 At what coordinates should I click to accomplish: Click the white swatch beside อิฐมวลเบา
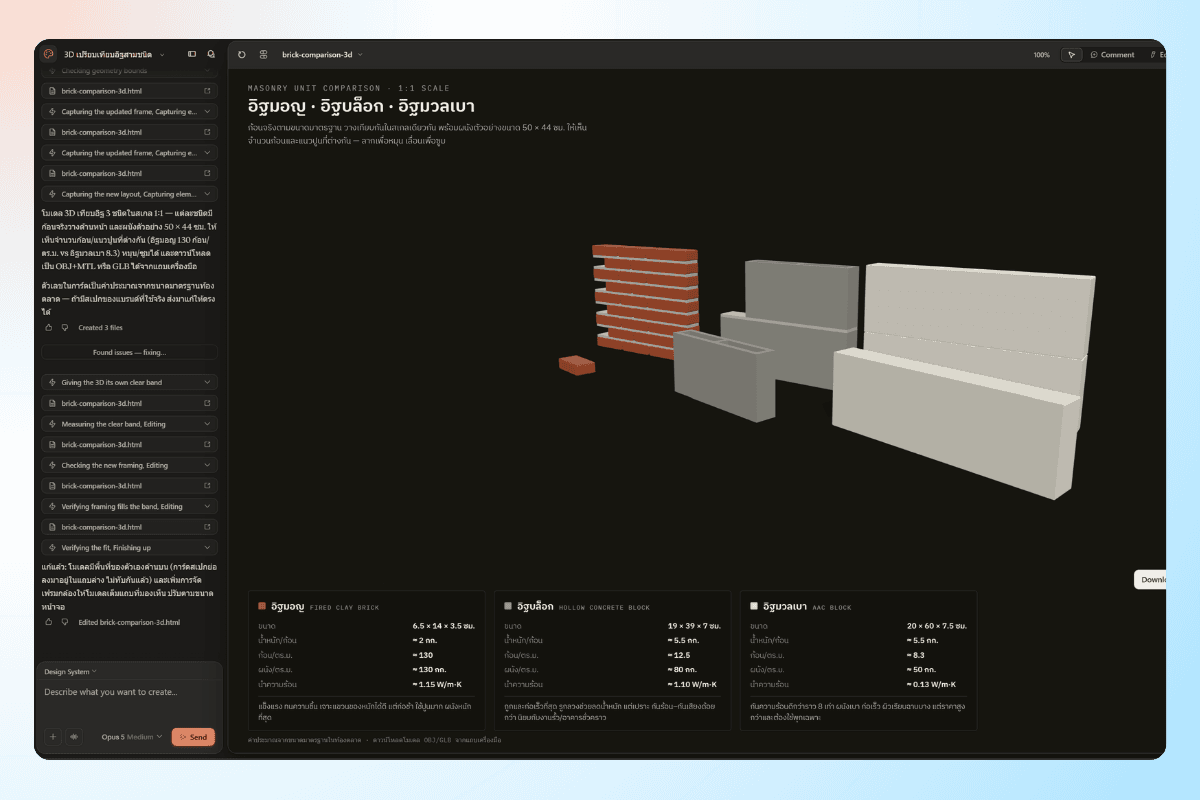click(754, 606)
